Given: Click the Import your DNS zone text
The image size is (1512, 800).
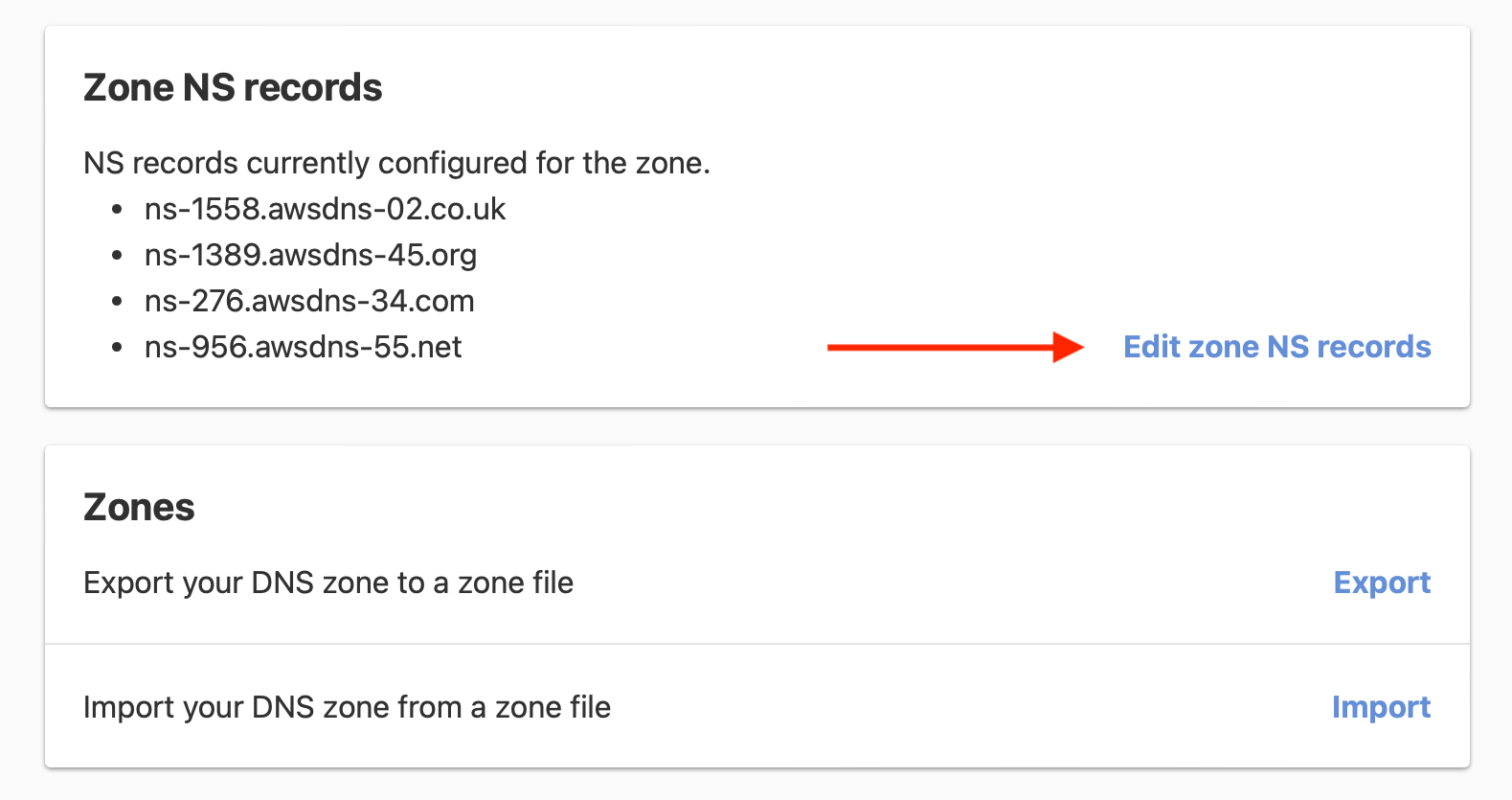Looking at the screenshot, I should (x=347, y=707).
